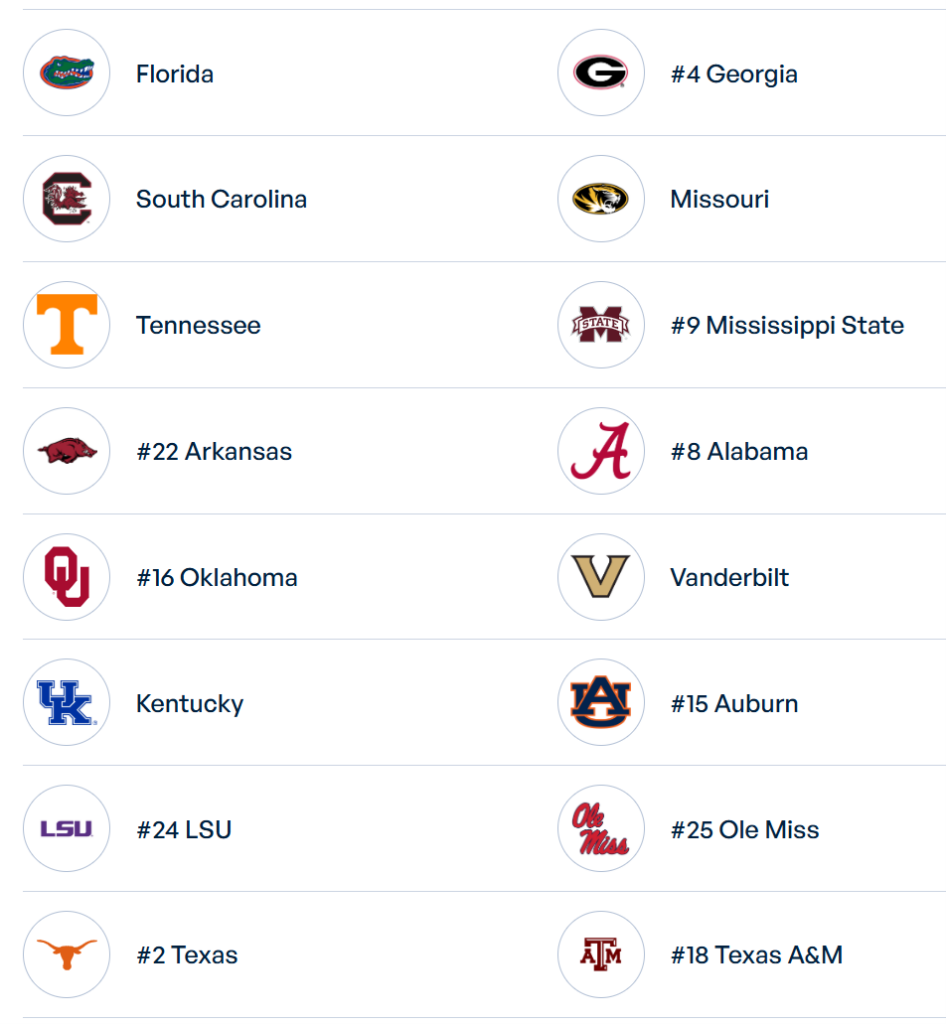Viewport: 946px width, 1024px height.
Task: Open the #2 Texas team link
Action: 187,955
